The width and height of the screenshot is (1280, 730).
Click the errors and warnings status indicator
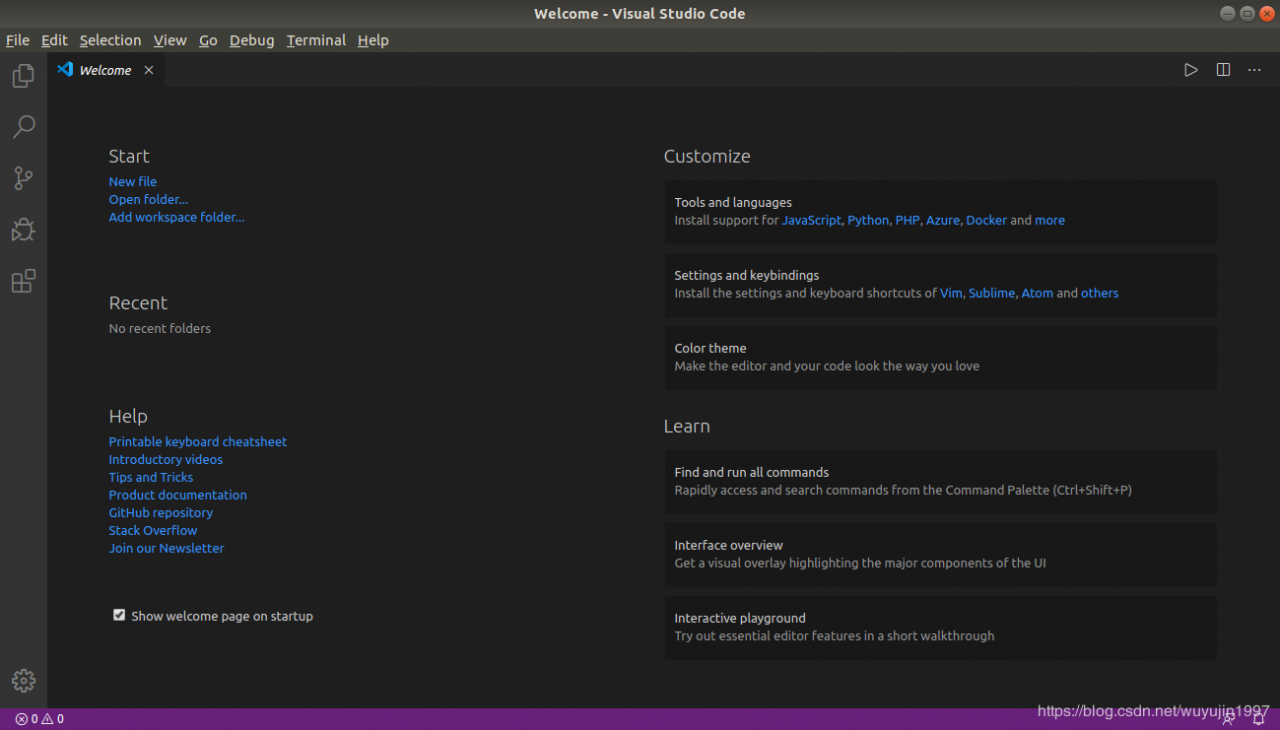click(40, 719)
